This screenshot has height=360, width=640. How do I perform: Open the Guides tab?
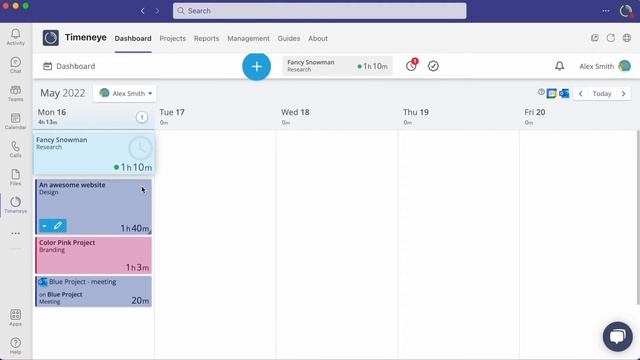289,38
